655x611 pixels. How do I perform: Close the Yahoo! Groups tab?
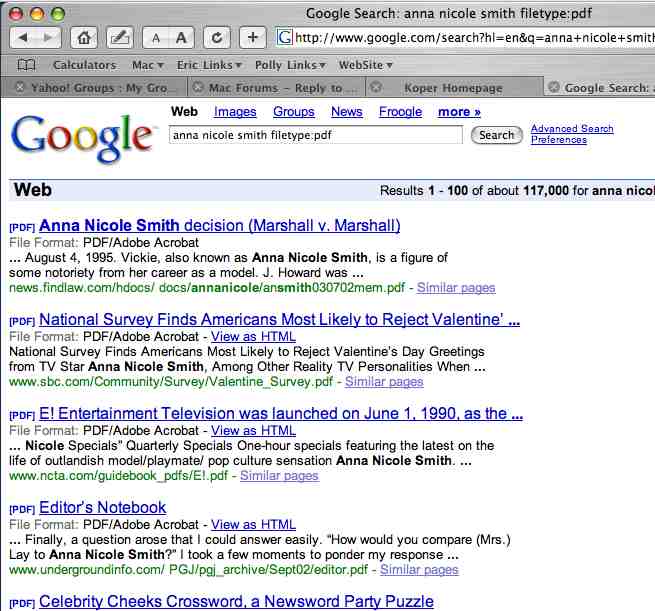(x=20, y=87)
